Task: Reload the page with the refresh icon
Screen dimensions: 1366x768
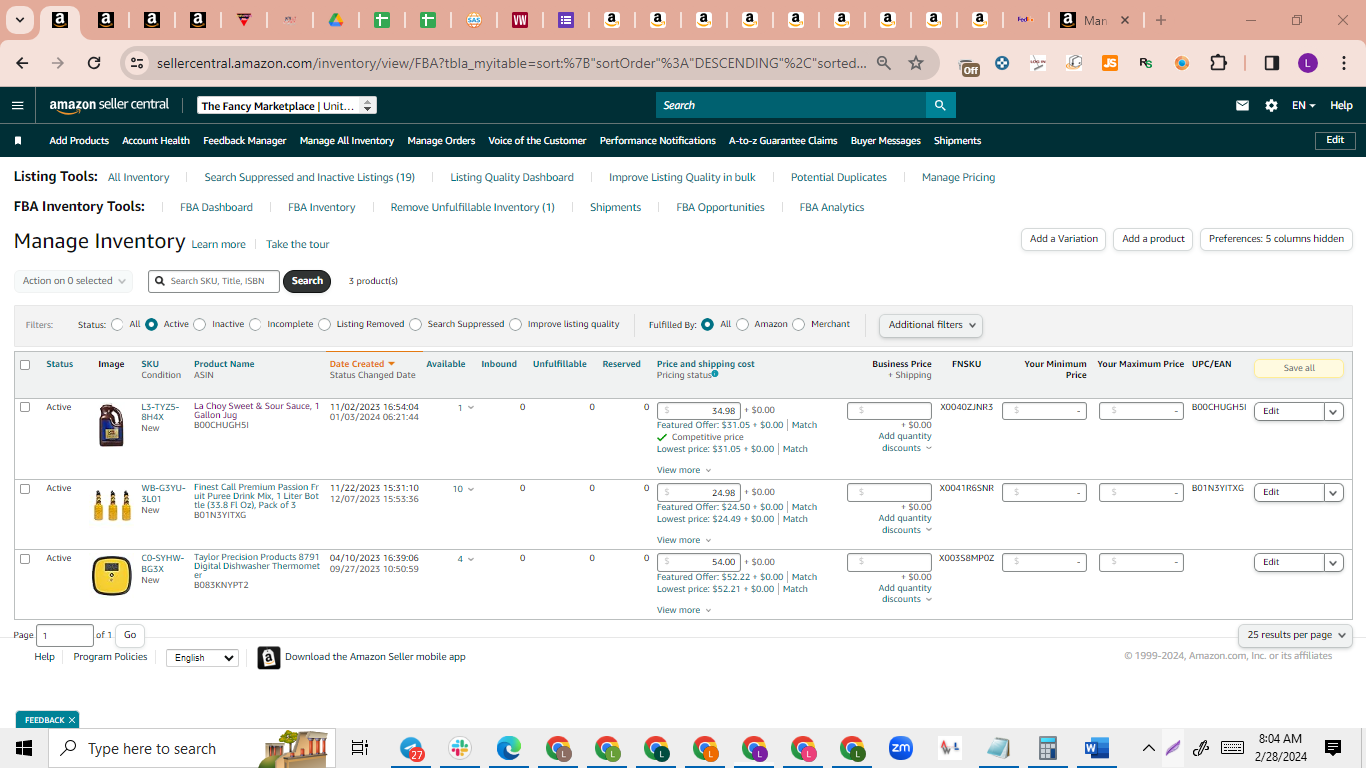Action: point(94,63)
